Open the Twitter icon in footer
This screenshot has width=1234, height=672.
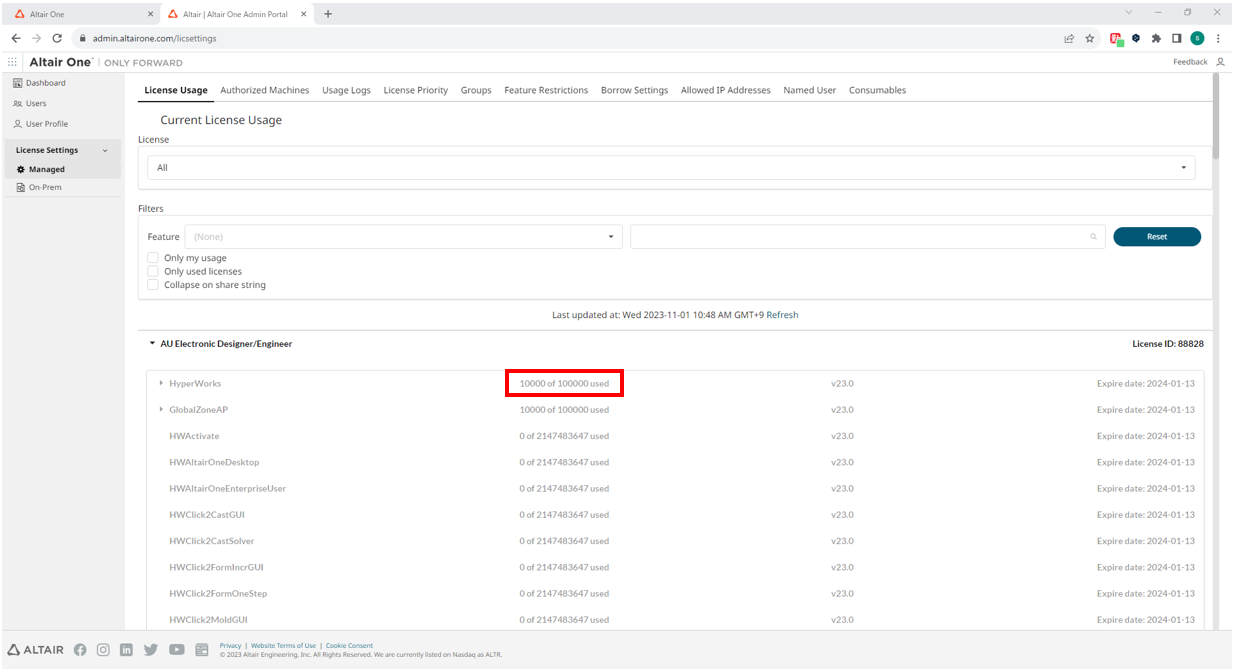(x=150, y=649)
